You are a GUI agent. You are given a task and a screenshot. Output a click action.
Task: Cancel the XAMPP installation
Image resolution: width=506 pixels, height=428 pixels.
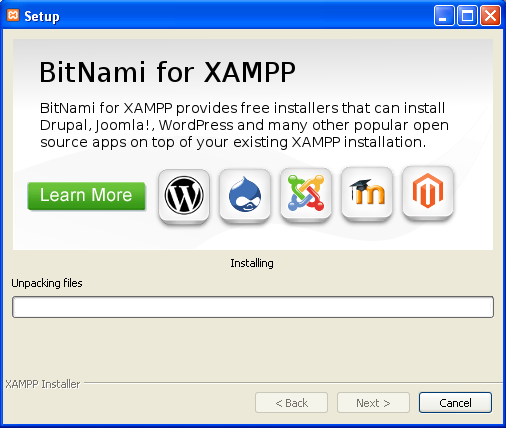455,403
